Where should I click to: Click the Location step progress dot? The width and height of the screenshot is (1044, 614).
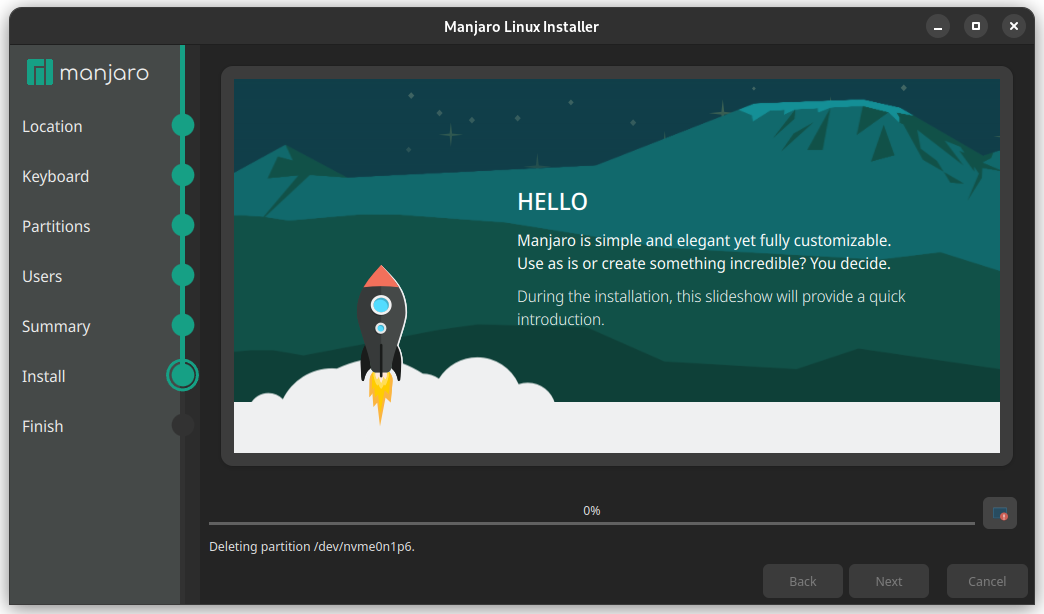[x=182, y=125]
